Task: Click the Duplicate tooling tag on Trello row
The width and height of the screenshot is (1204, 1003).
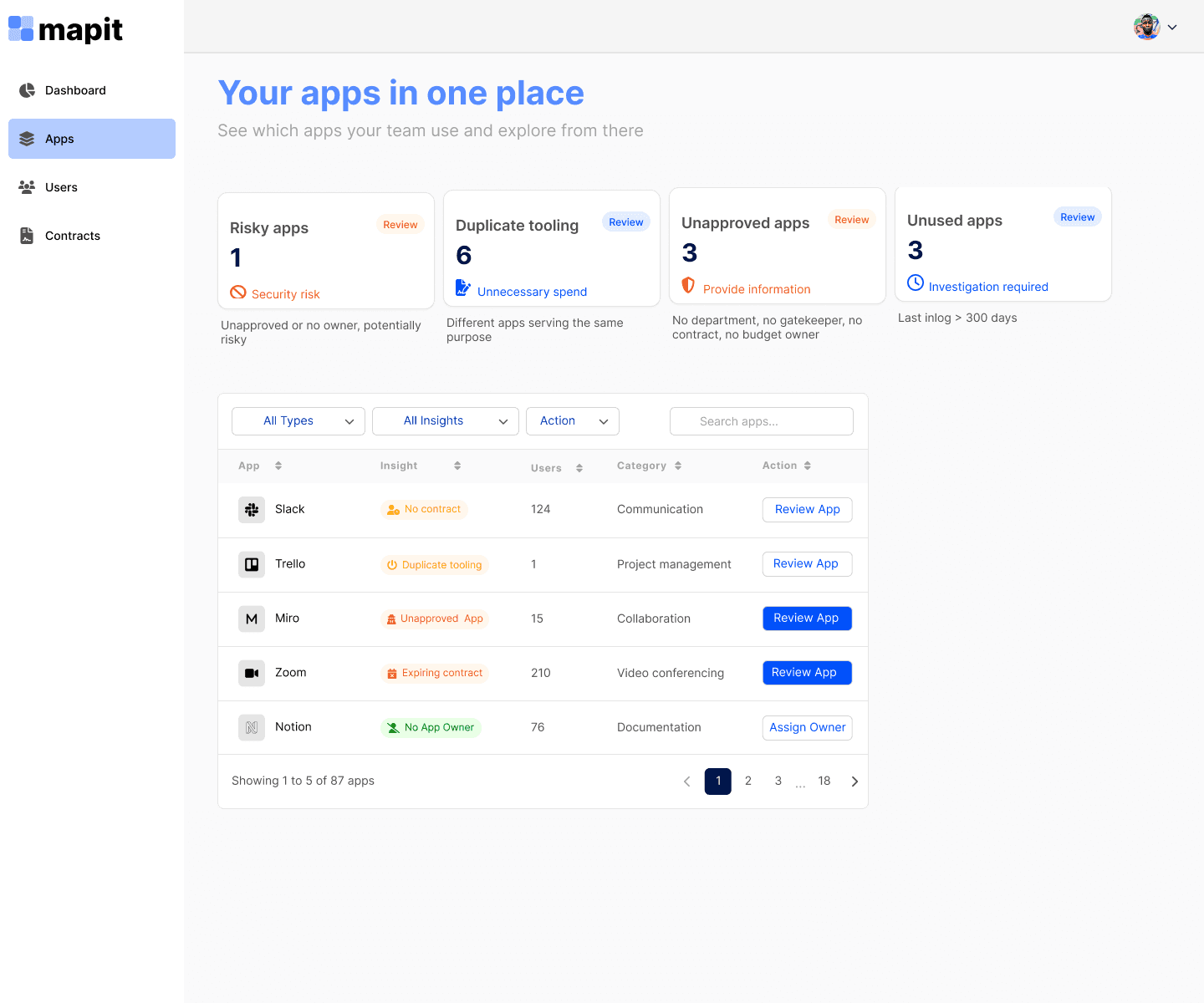Action: 435,565
